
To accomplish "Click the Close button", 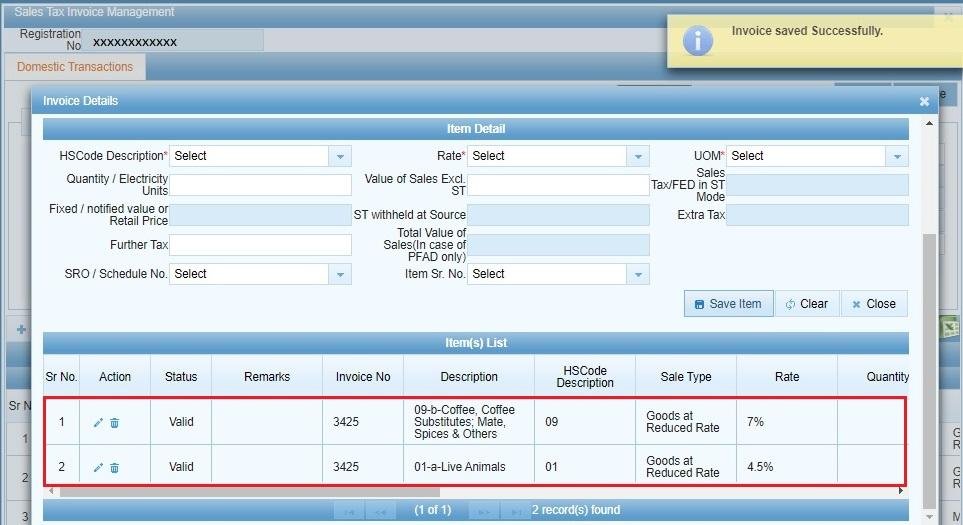I will point(874,304).
